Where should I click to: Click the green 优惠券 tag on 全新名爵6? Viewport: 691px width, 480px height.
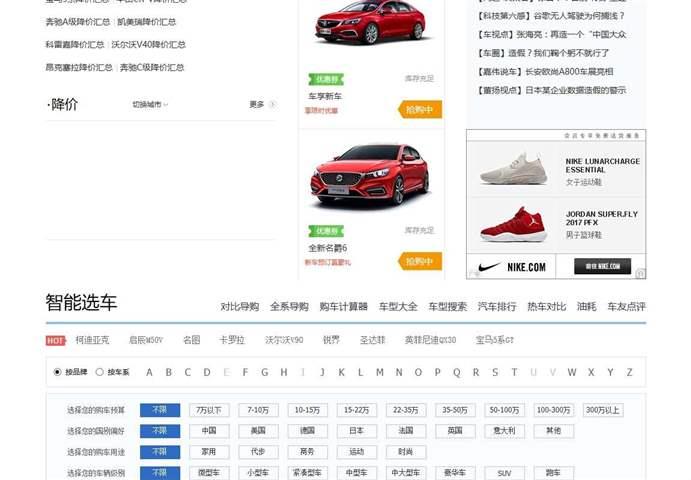(326, 231)
